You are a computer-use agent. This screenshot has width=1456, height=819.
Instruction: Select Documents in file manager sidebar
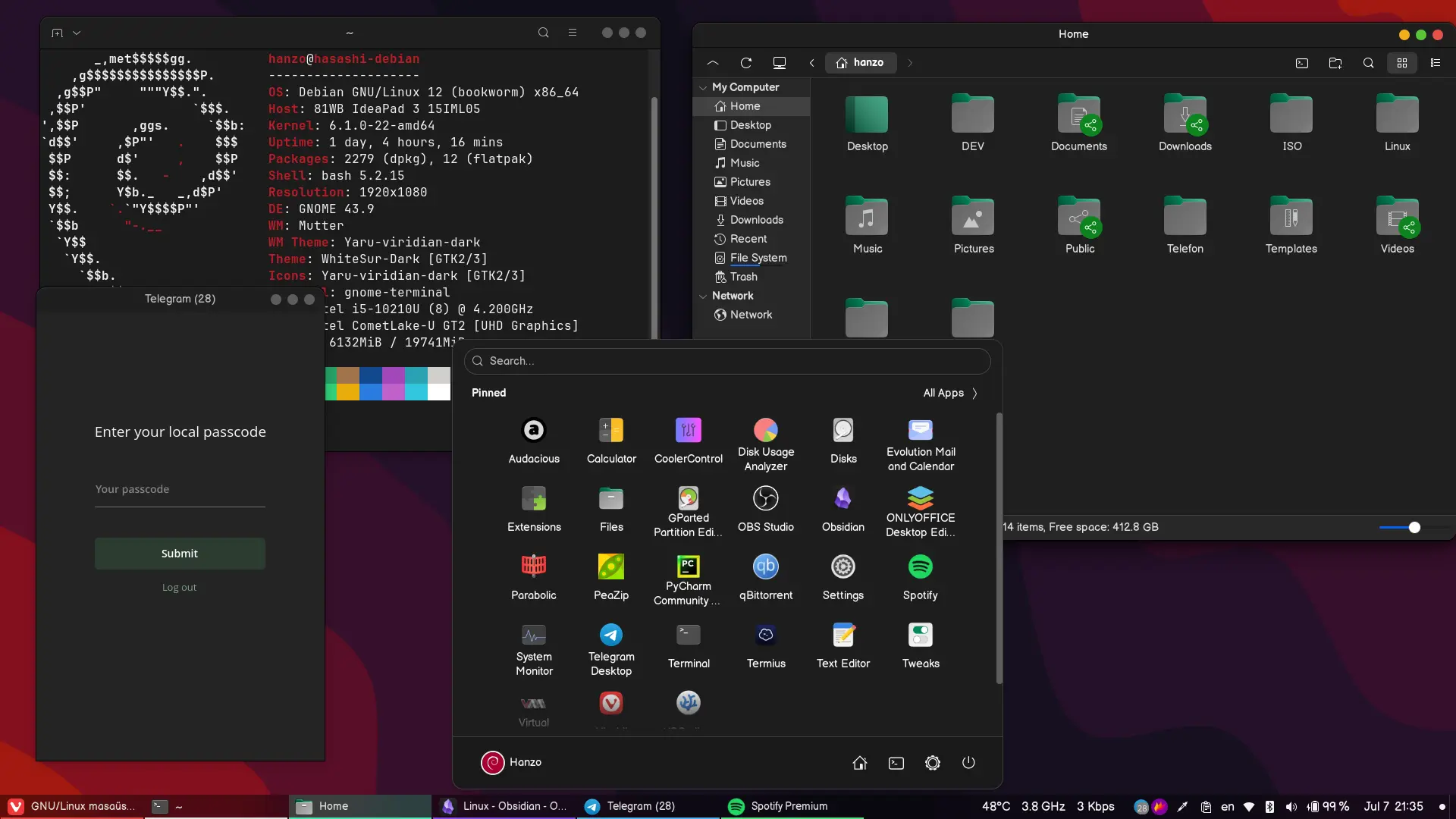pos(751,144)
